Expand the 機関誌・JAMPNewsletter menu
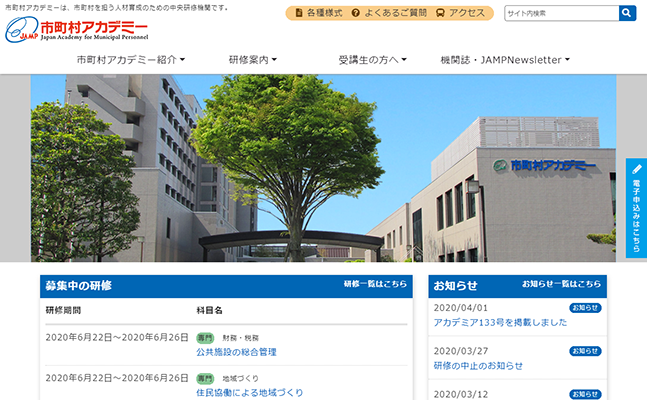647x400 pixels. click(505, 60)
